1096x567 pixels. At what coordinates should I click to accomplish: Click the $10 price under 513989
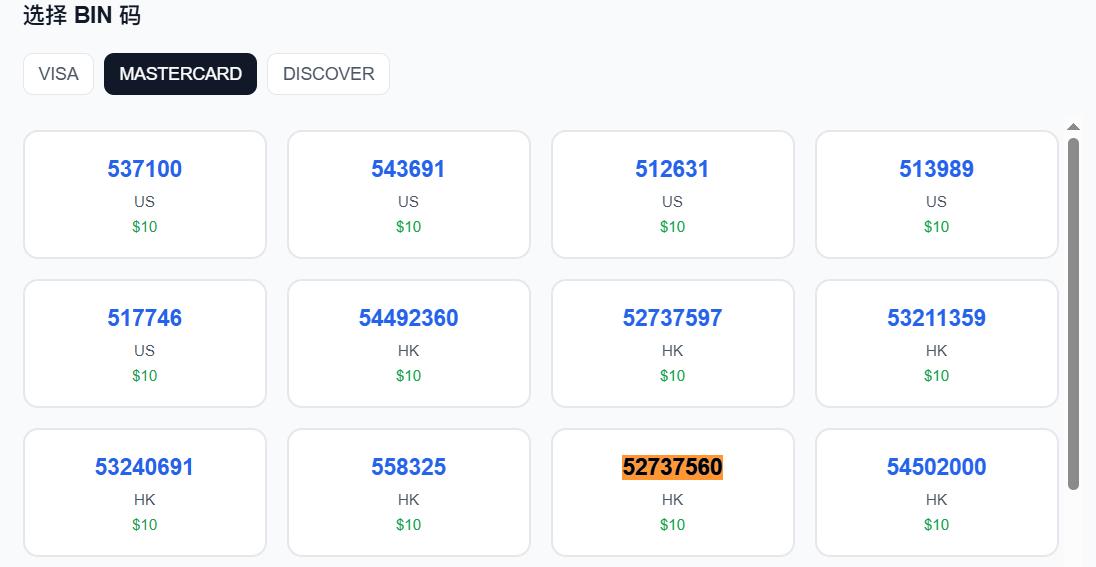[936, 227]
